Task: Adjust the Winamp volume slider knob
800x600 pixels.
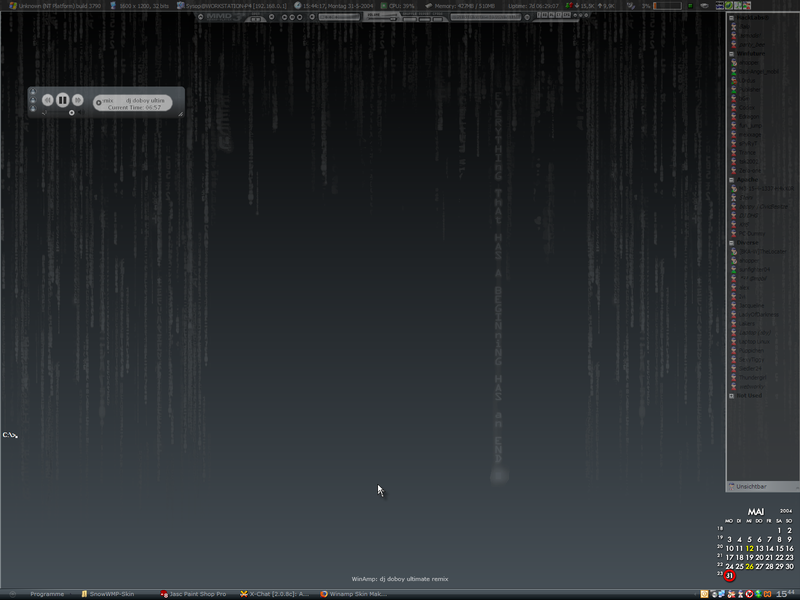Action: tap(71, 113)
